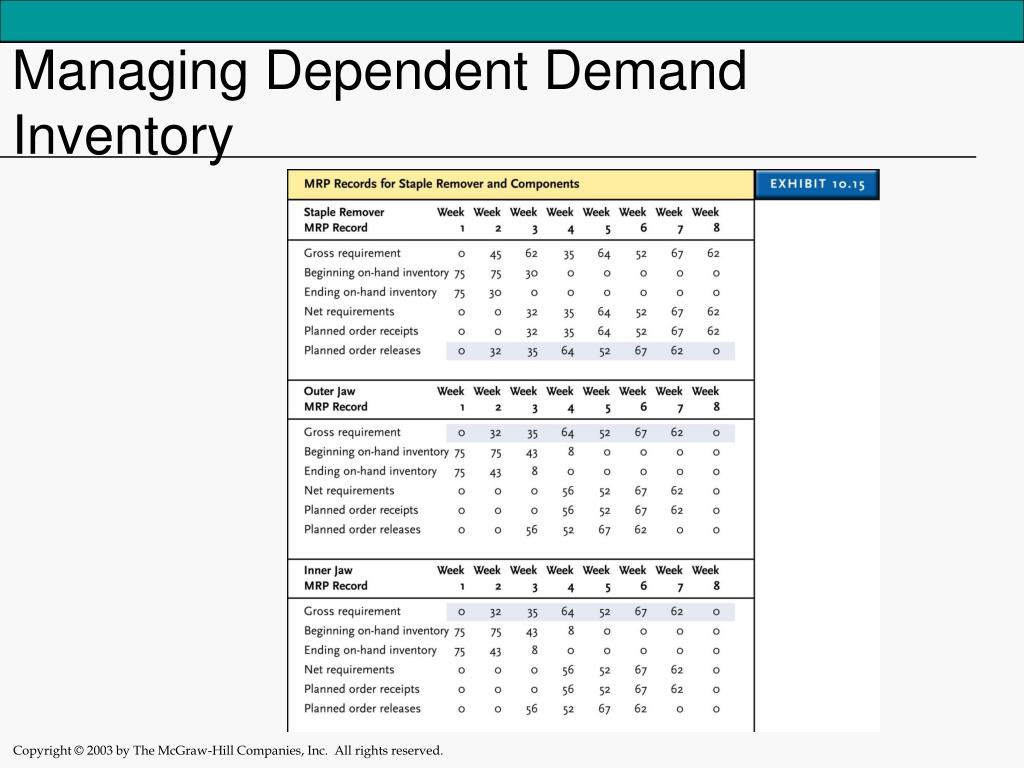1024x768 pixels.
Task: Click 'Planned order receipts' label in Outer Jaw table
Action: [x=360, y=510]
